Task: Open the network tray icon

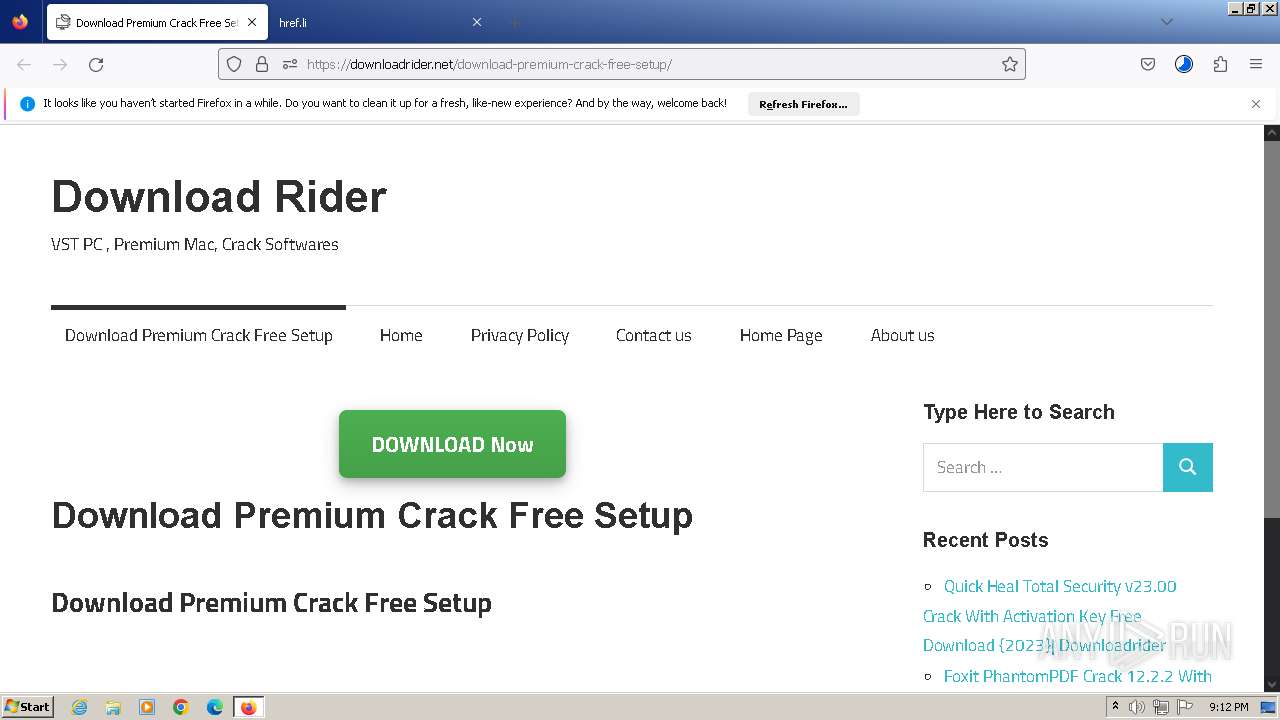Action: (x=1160, y=707)
